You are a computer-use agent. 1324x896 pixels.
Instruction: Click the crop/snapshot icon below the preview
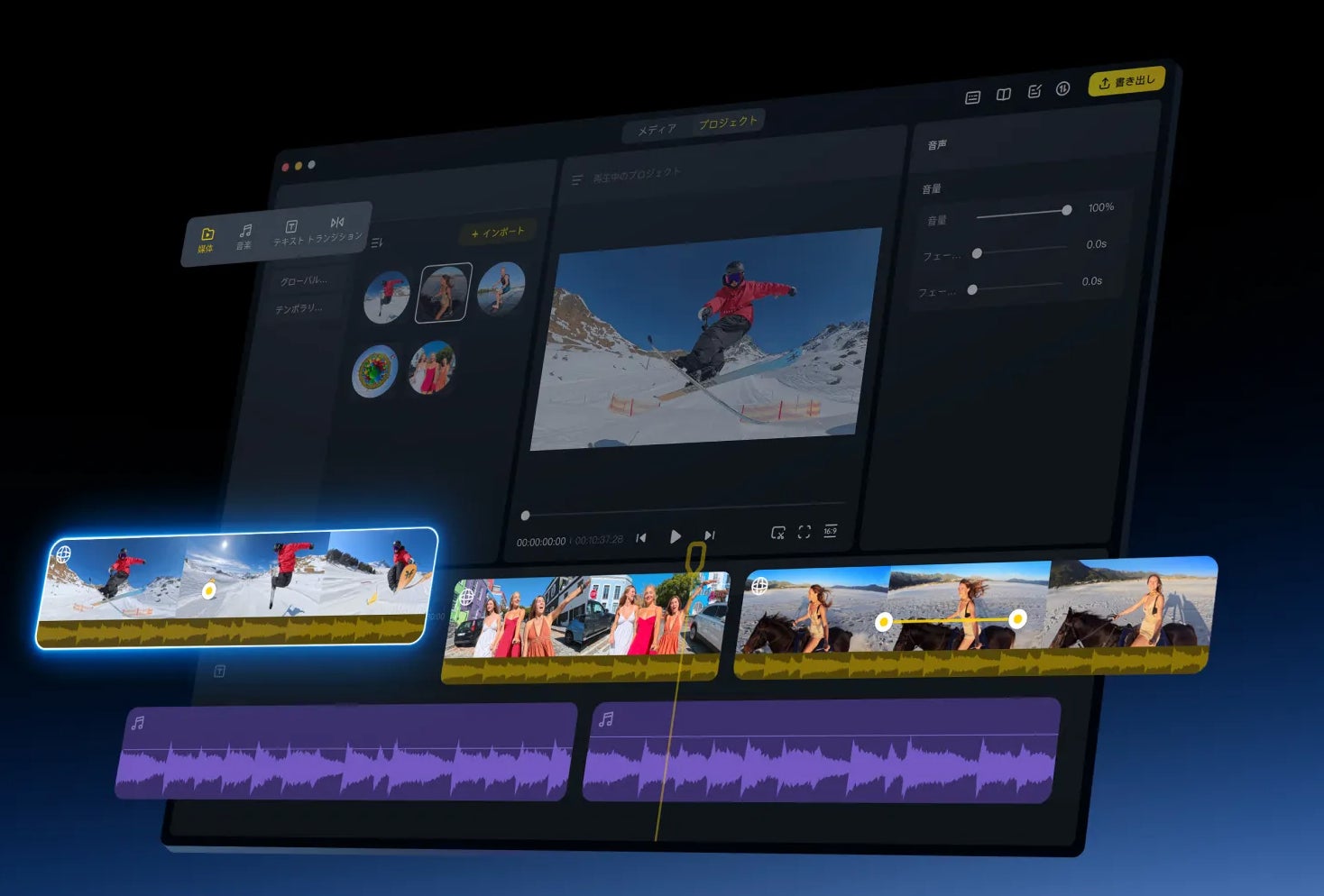pos(777,534)
